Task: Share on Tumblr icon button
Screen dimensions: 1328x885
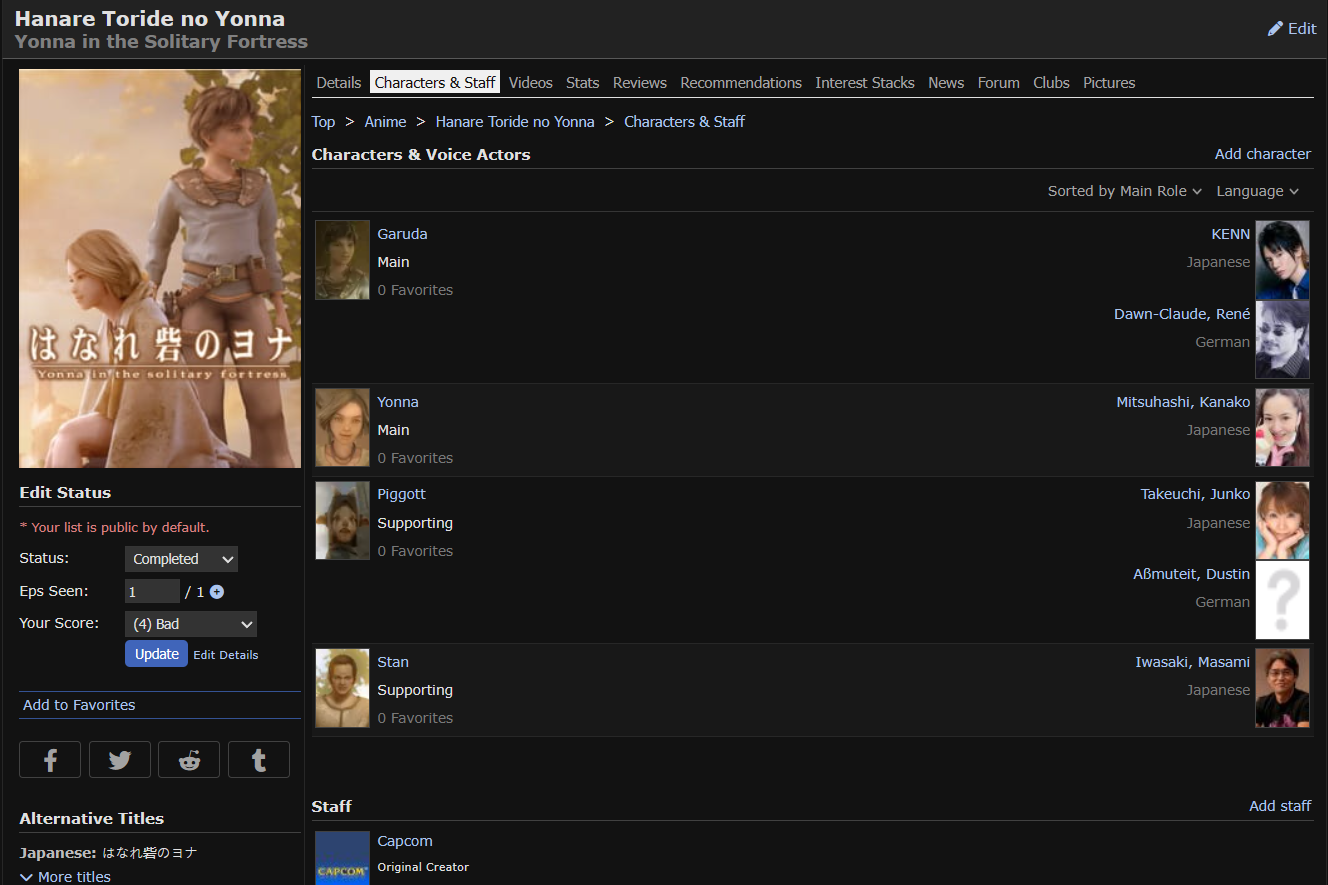Action: pyautogui.click(x=259, y=760)
